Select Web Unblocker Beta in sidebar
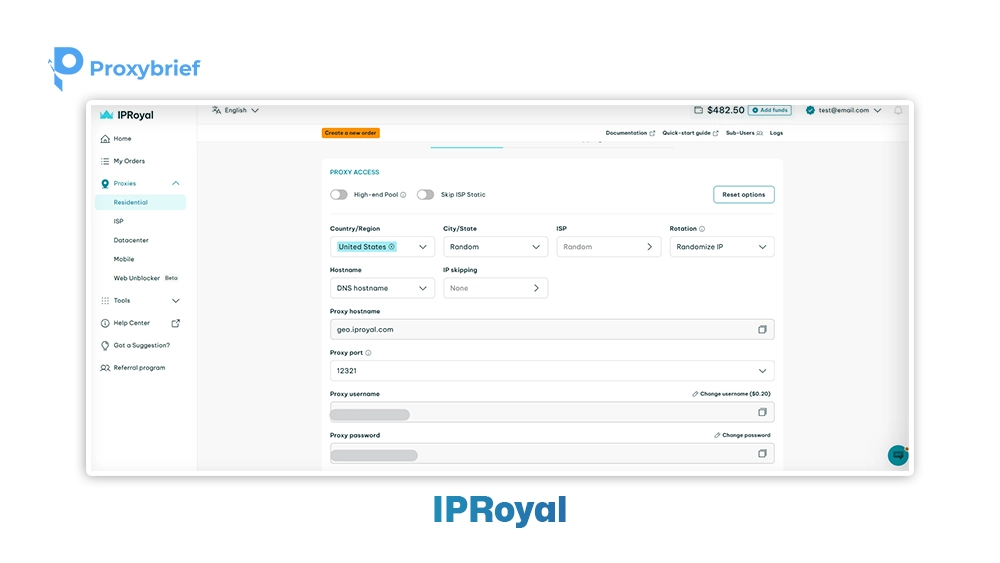Viewport: 1000px width, 563px height. 145,279
